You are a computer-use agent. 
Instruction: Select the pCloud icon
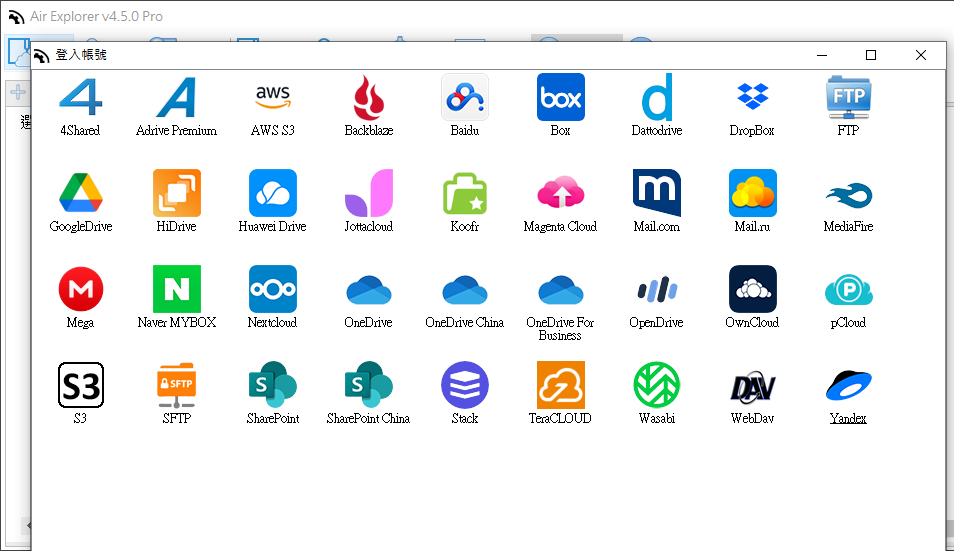pos(848,290)
